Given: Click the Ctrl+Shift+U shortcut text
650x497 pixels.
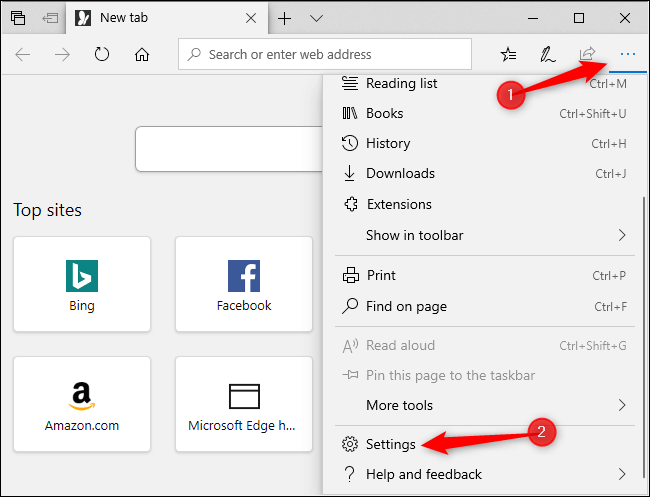Looking at the screenshot, I should click(x=593, y=114).
